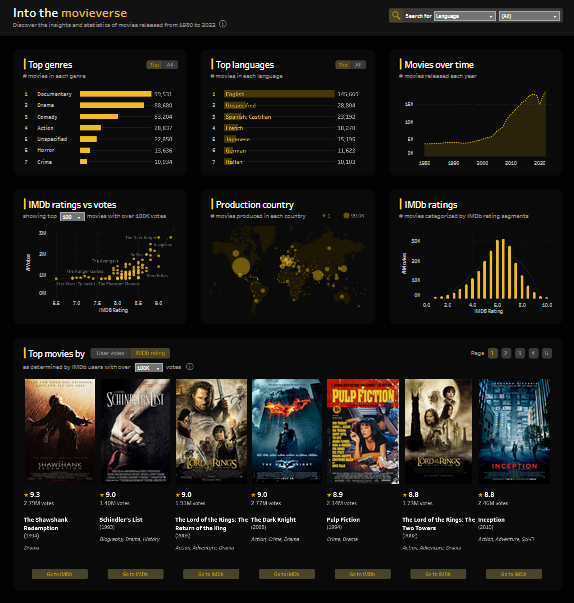Screen dimensions: 574x603
Task: Click the Action genre bar
Action: point(90,128)
